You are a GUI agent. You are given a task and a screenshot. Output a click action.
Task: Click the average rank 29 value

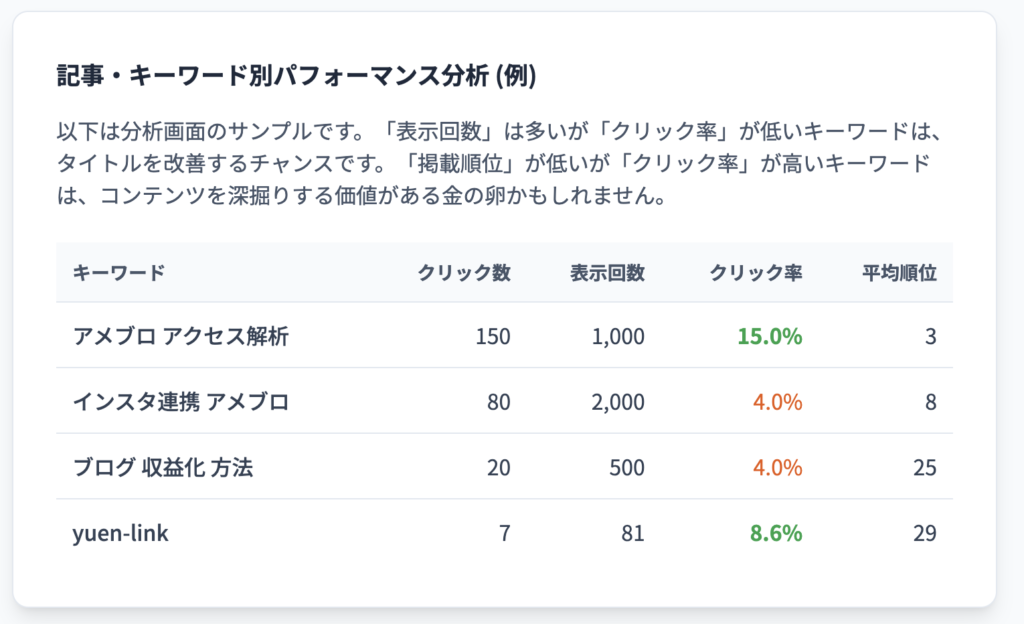click(925, 533)
